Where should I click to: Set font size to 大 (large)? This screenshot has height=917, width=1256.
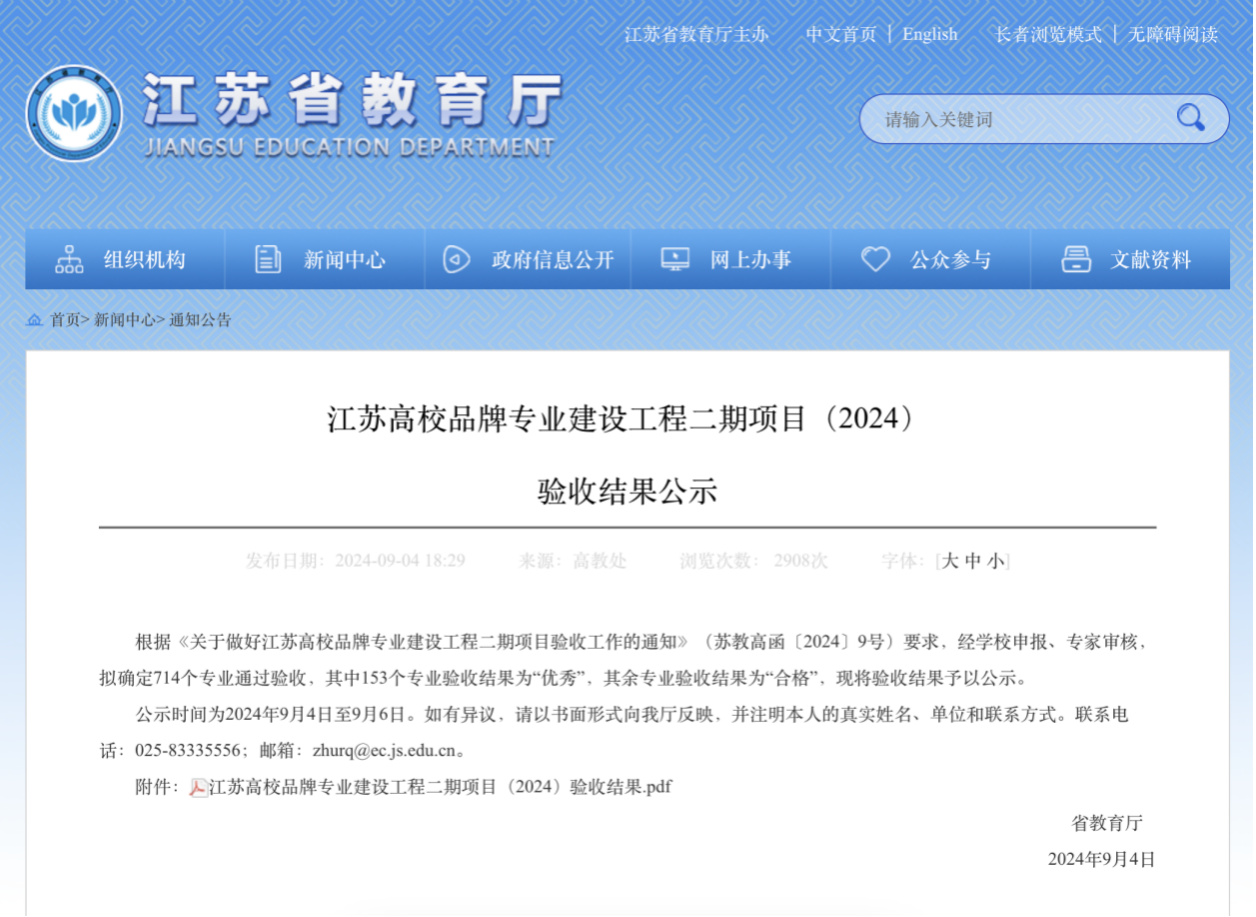click(x=949, y=561)
